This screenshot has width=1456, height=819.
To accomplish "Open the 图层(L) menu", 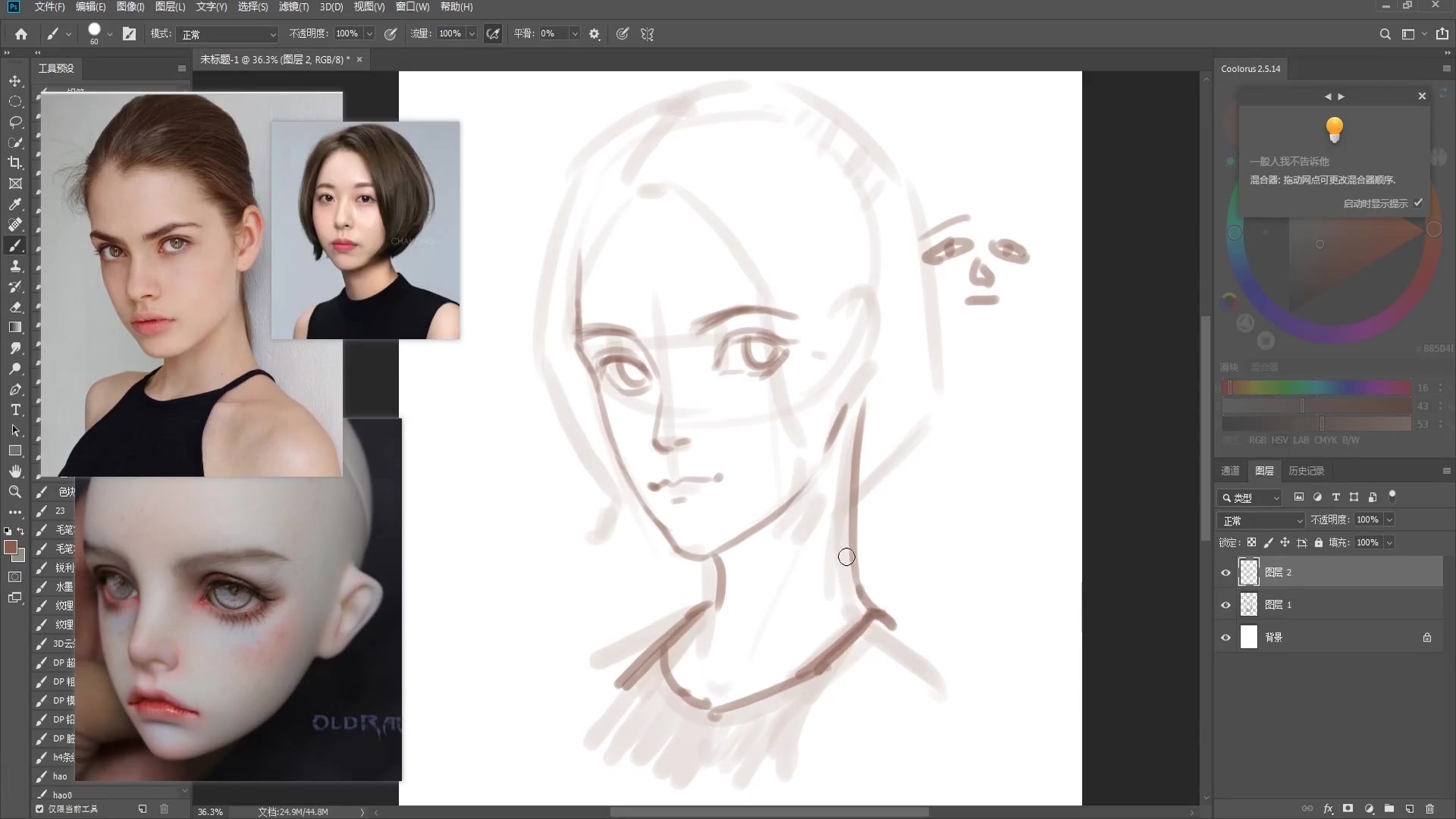I will (x=170, y=7).
